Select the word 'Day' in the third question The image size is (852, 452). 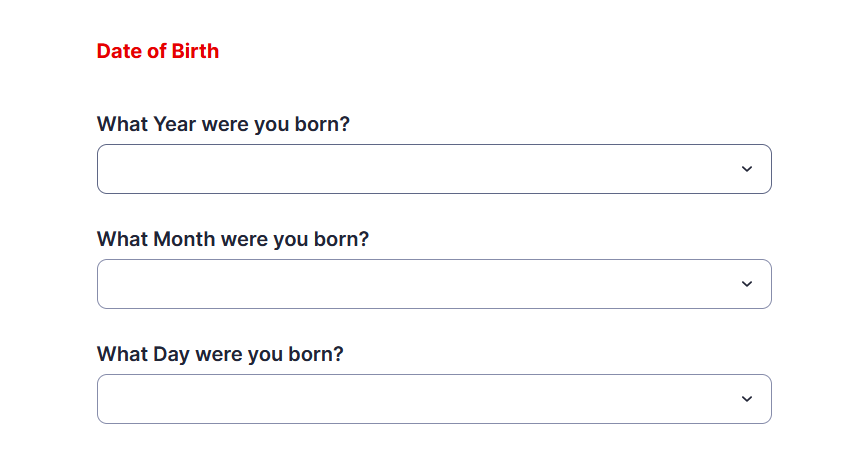coord(171,355)
